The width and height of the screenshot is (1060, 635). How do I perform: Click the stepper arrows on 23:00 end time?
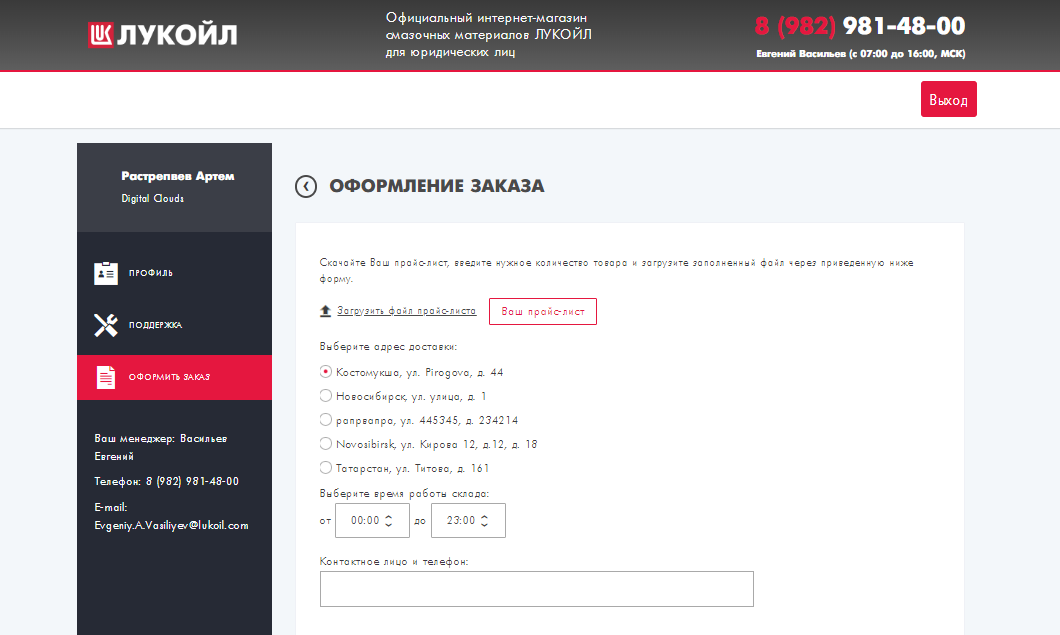point(484,521)
